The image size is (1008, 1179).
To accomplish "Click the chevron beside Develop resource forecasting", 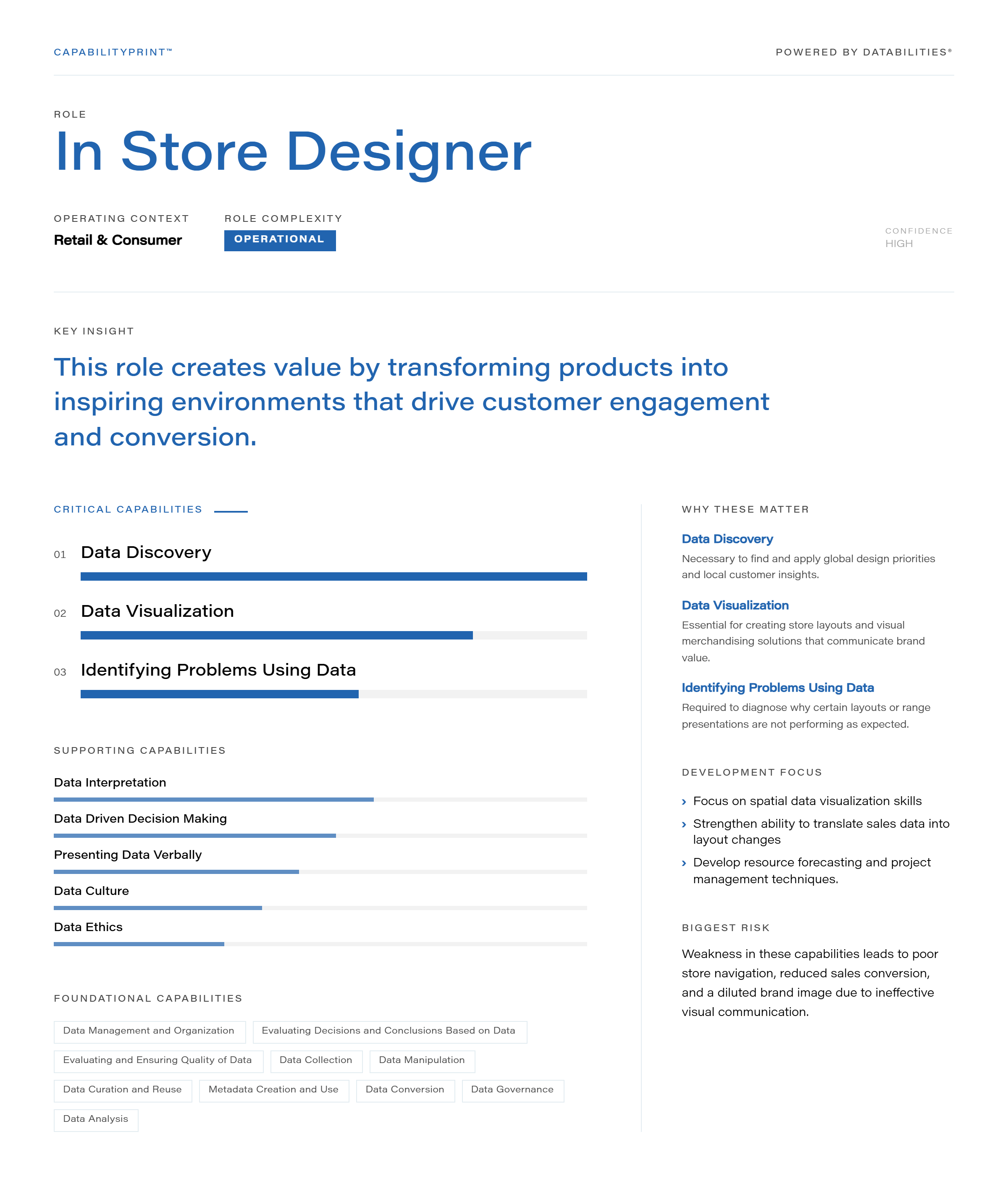I will coord(684,864).
